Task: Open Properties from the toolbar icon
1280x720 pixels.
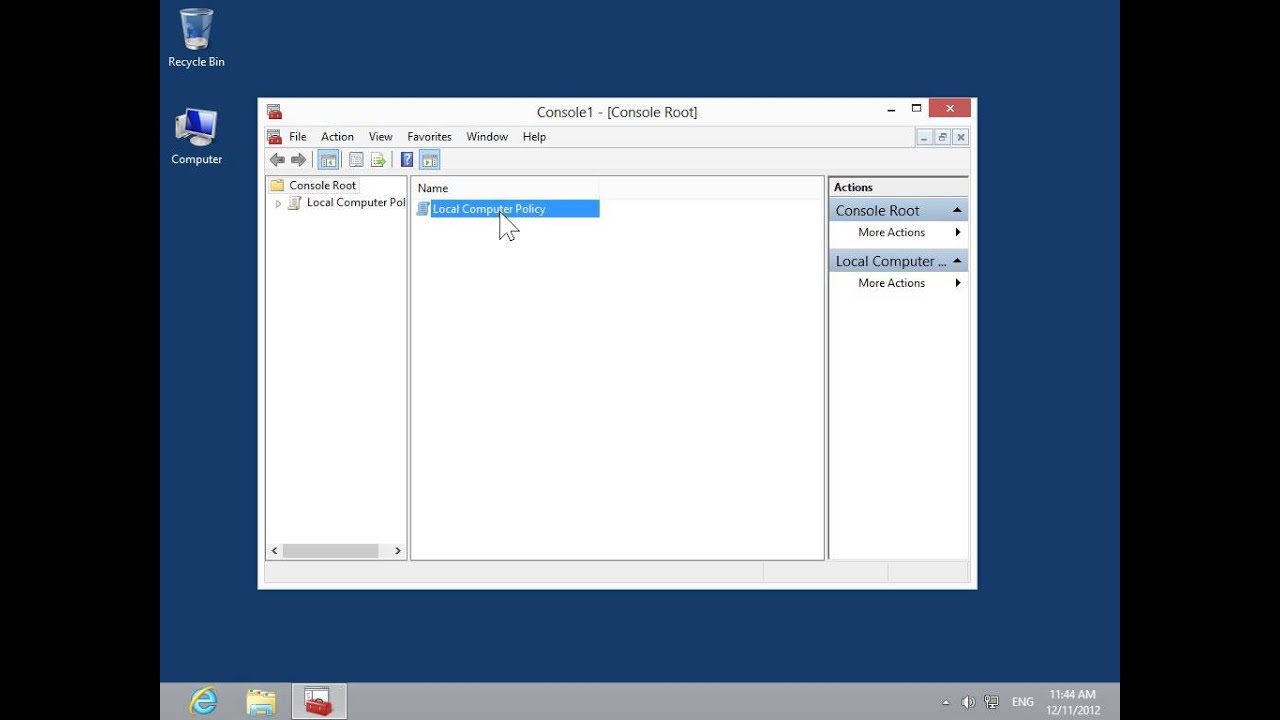Action: 356,160
